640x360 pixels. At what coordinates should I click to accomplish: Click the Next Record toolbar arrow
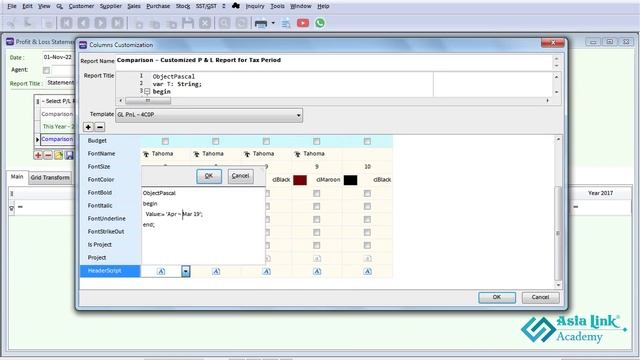pos(100,23)
